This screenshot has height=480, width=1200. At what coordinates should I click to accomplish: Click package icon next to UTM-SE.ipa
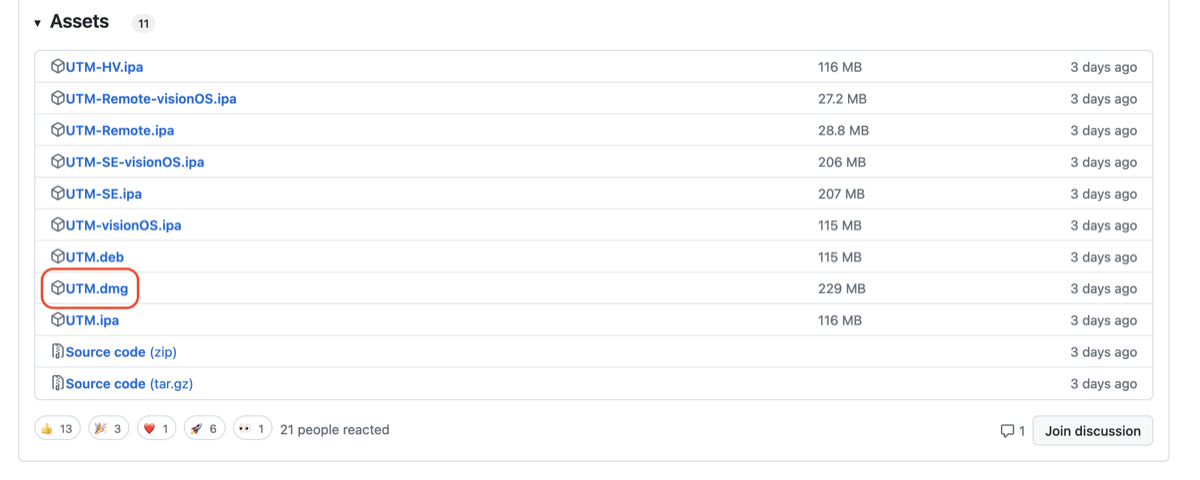pyautogui.click(x=58, y=194)
